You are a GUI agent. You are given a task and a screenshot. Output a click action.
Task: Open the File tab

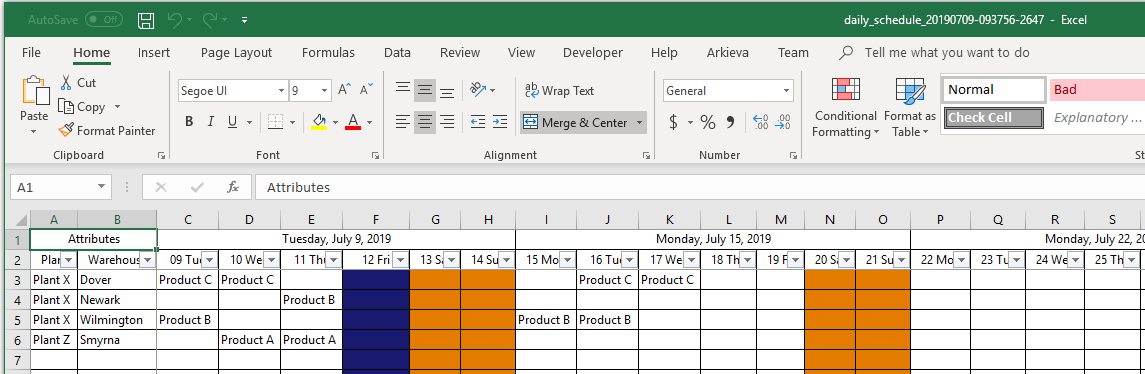[31, 53]
